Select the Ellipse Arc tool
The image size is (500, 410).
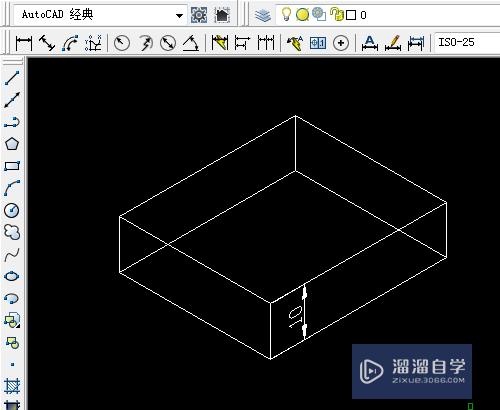pyautogui.click(x=12, y=298)
